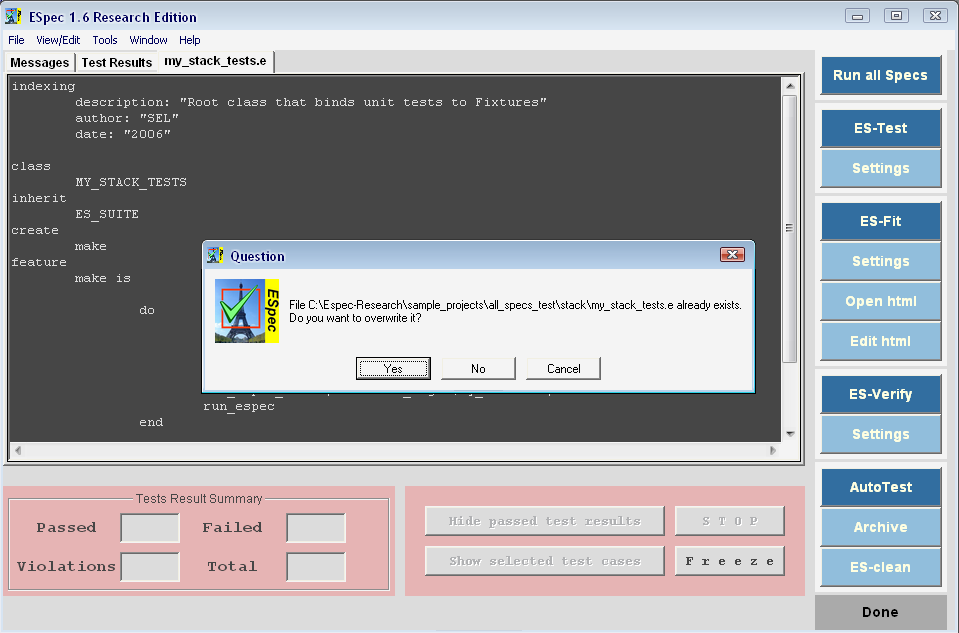This screenshot has height=633, width=959.
Task: Launch the ES-Fit button
Action: tap(880, 221)
